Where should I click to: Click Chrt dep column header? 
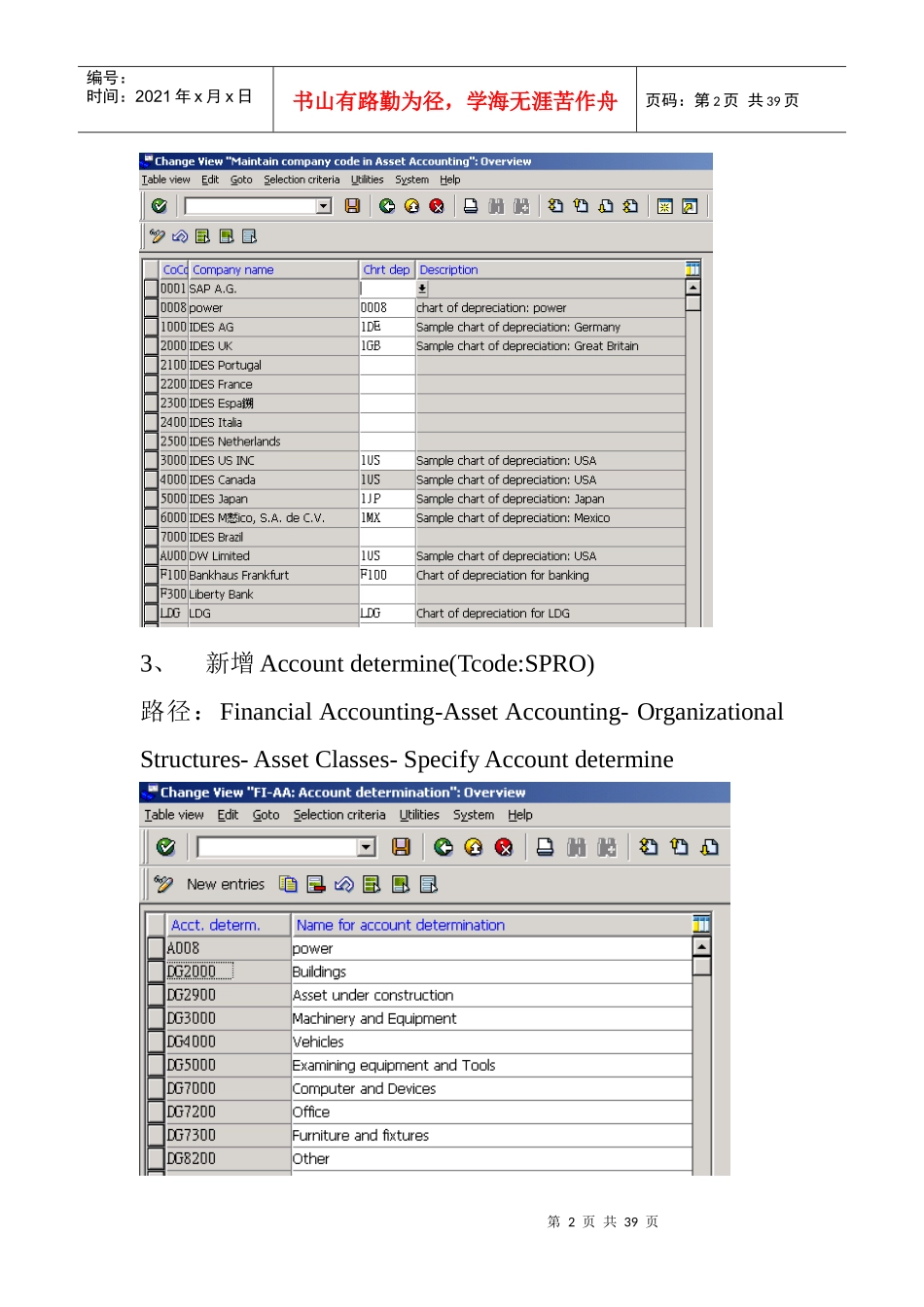(x=387, y=269)
